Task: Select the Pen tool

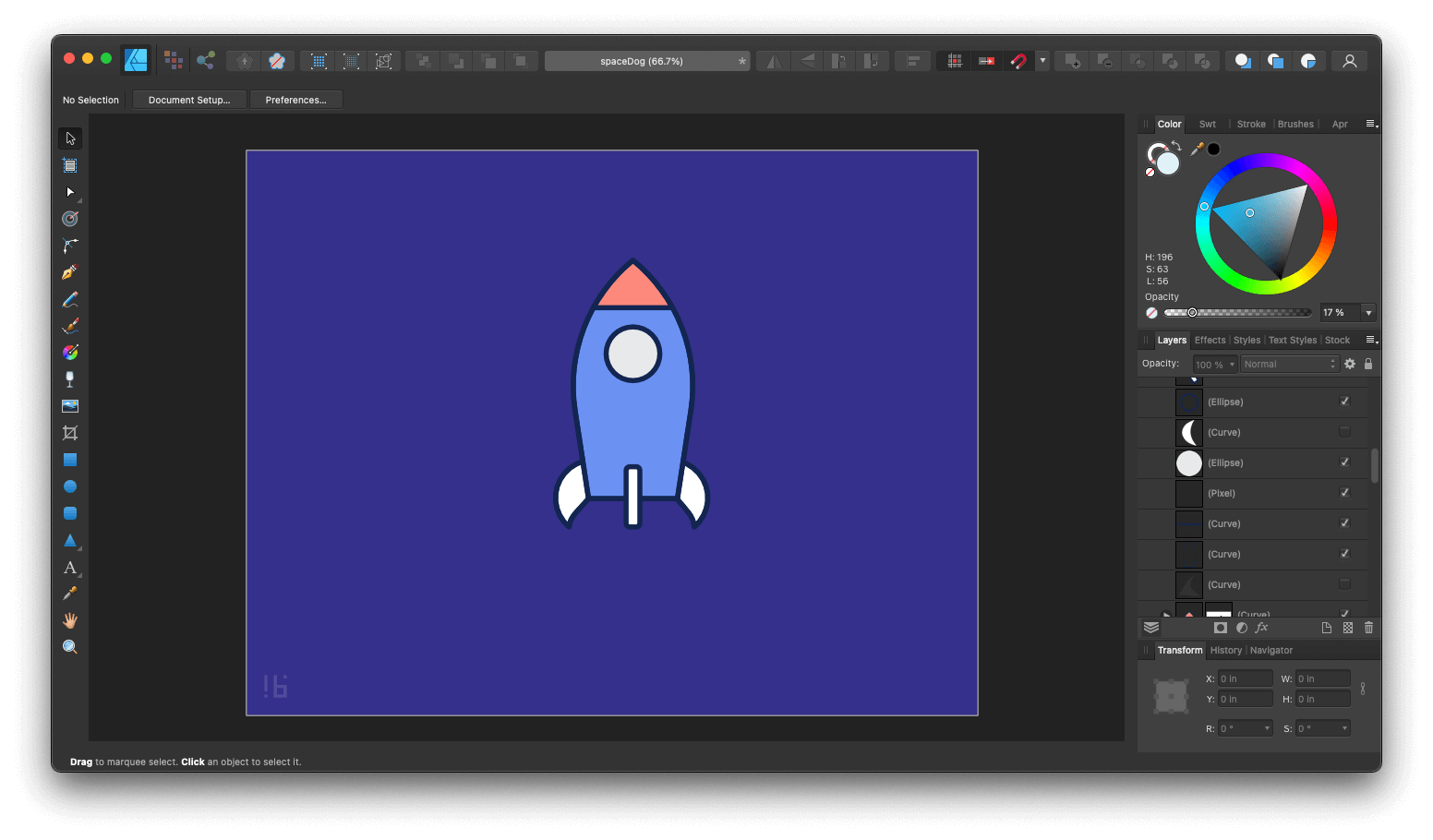Action: pyautogui.click(x=70, y=271)
